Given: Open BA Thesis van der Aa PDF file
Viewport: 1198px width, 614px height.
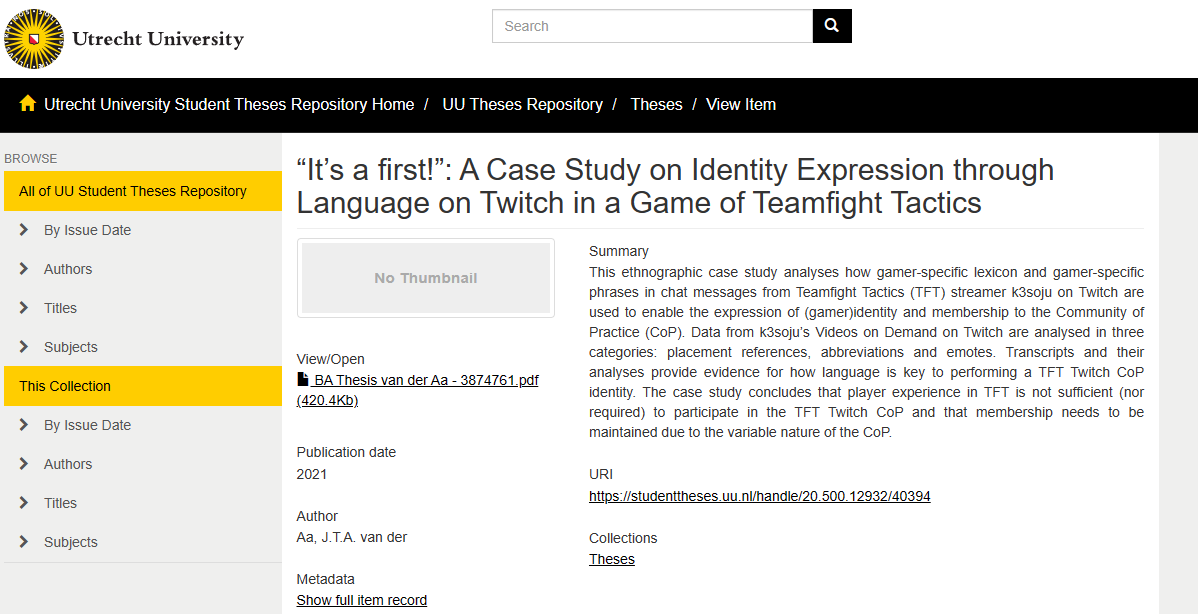Looking at the screenshot, I should pyautogui.click(x=418, y=389).
